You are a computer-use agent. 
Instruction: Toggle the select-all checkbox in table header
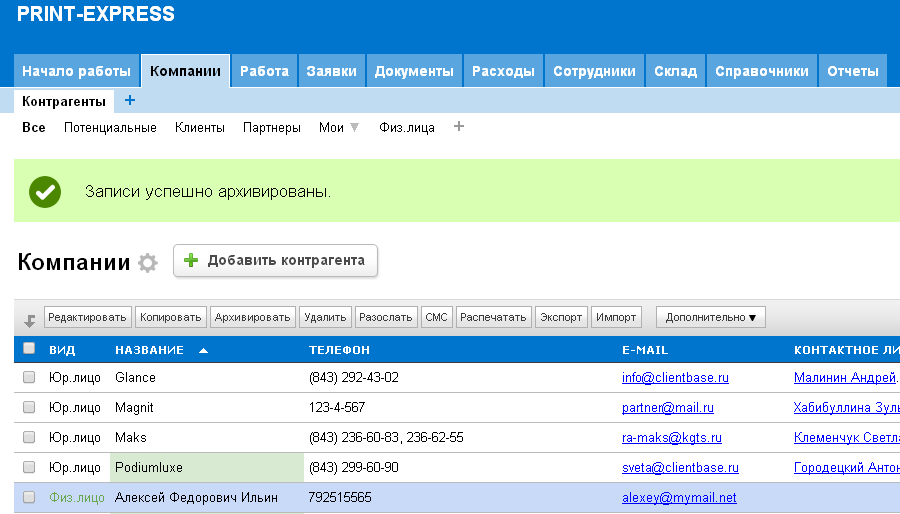click(29, 349)
